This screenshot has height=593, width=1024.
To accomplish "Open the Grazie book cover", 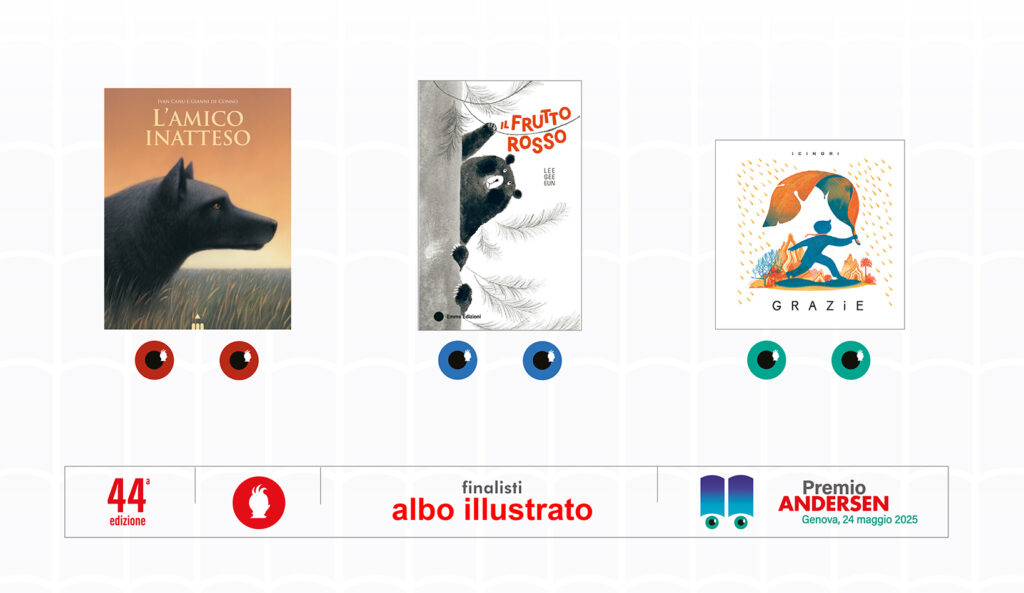I will click(x=810, y=234).
